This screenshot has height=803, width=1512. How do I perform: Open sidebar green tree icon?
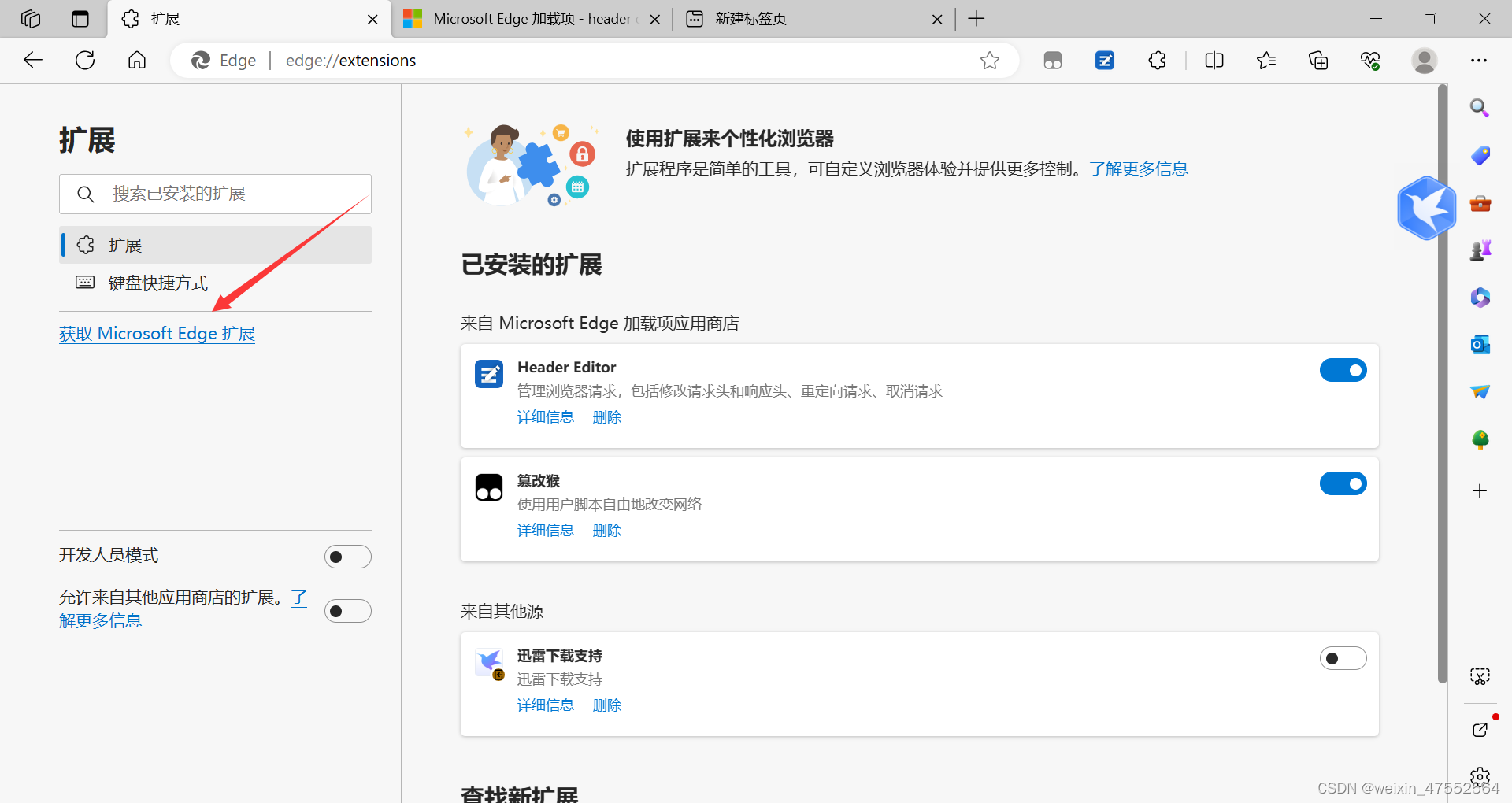1480,439
